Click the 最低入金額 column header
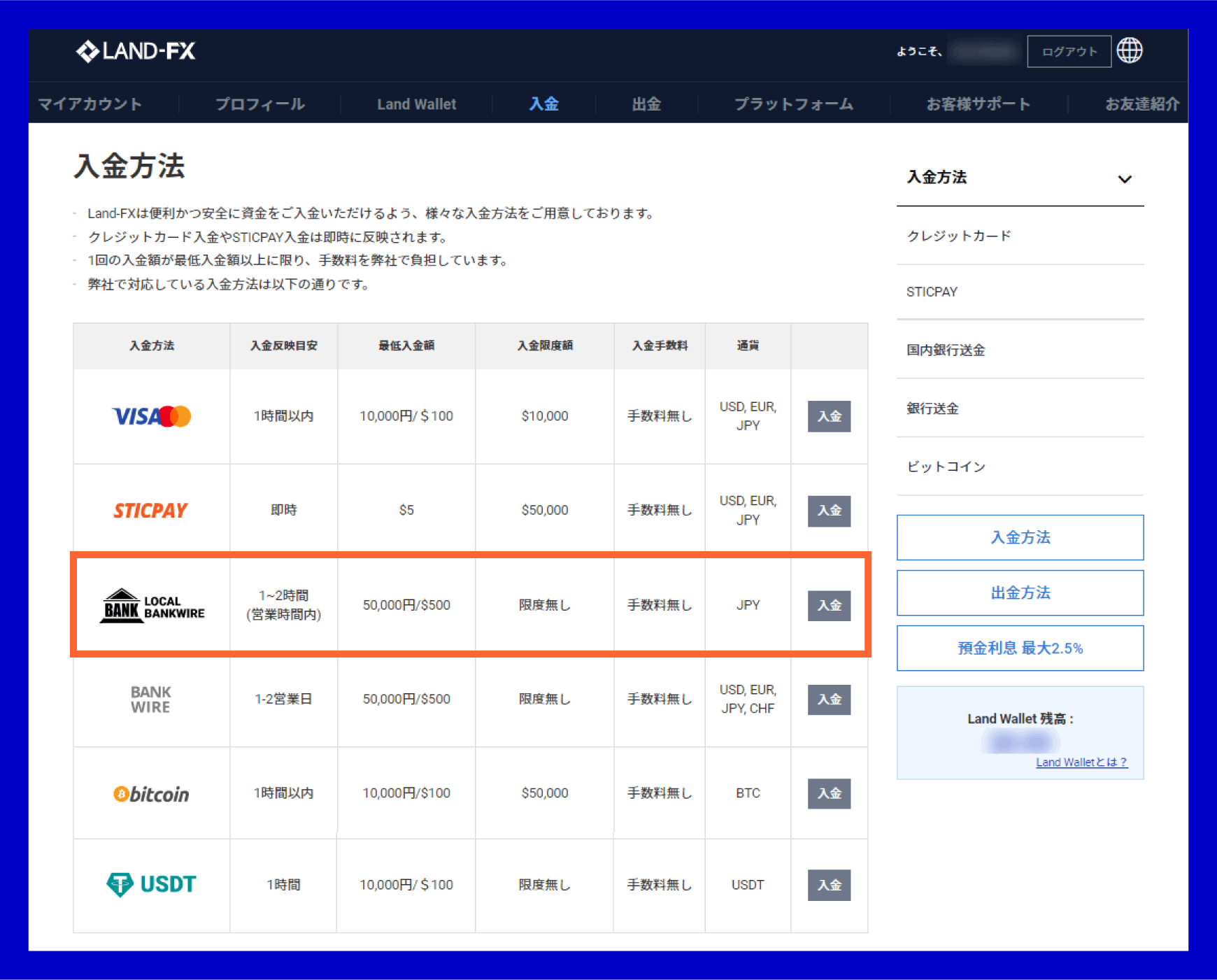 (x=406, y=346)
